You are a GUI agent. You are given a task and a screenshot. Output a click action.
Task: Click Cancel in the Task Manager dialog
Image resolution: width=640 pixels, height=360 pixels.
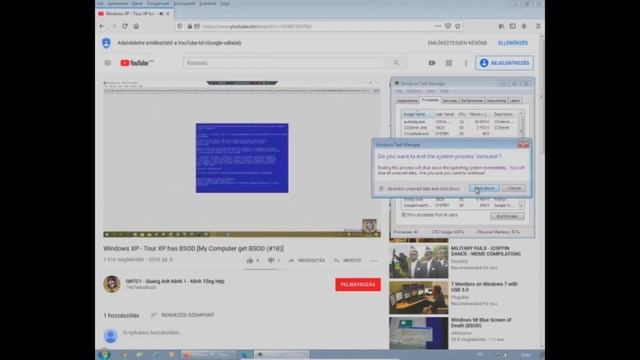pyautogui.click(x=514, y=188)
